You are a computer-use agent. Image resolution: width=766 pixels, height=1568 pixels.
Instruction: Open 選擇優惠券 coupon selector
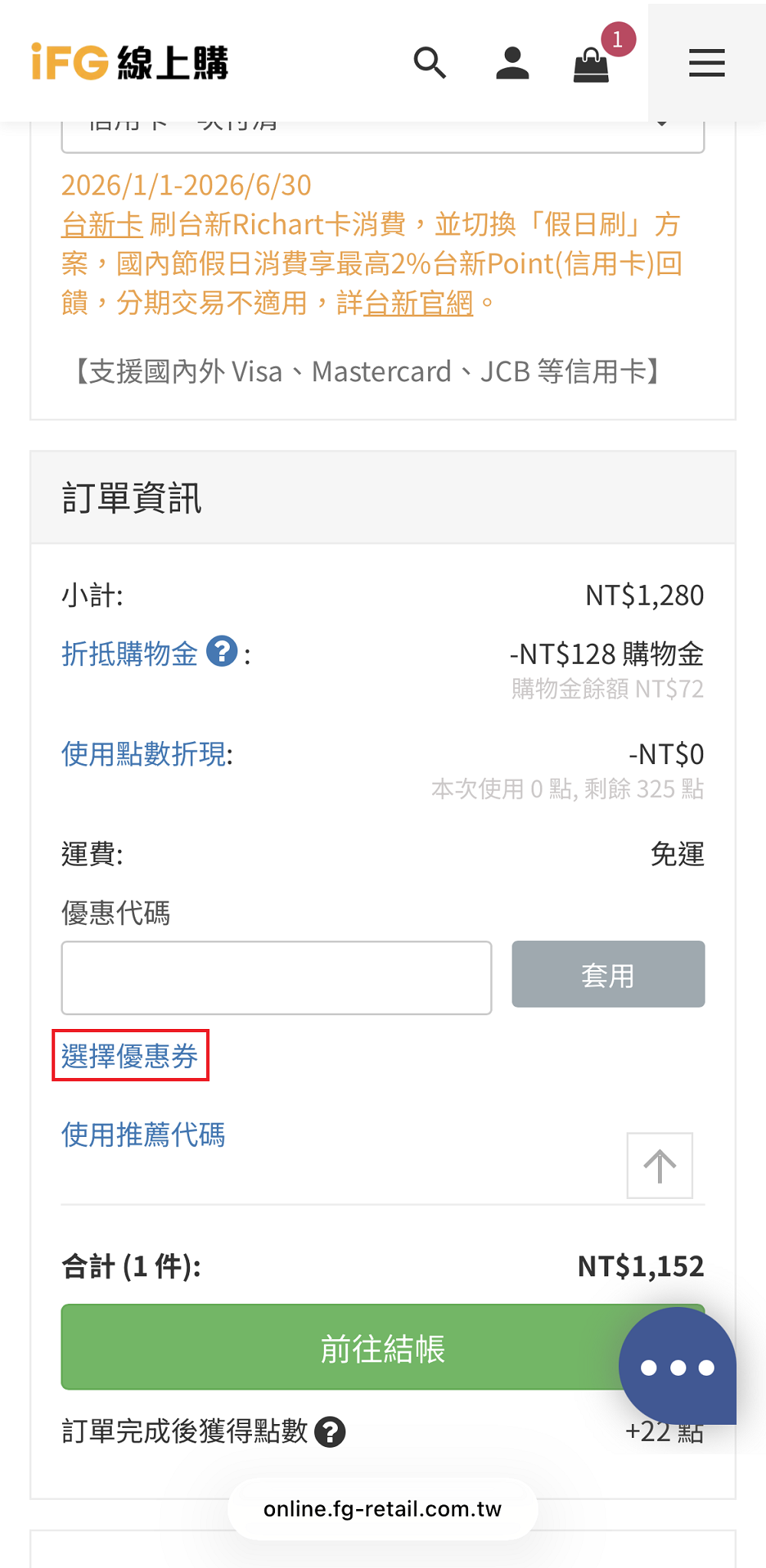(130, 1056)
